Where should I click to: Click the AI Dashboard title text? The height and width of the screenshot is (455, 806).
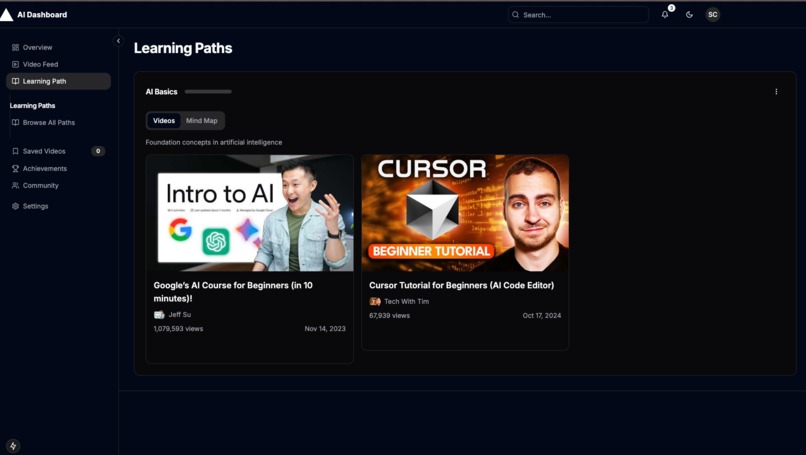coord(42,15)
